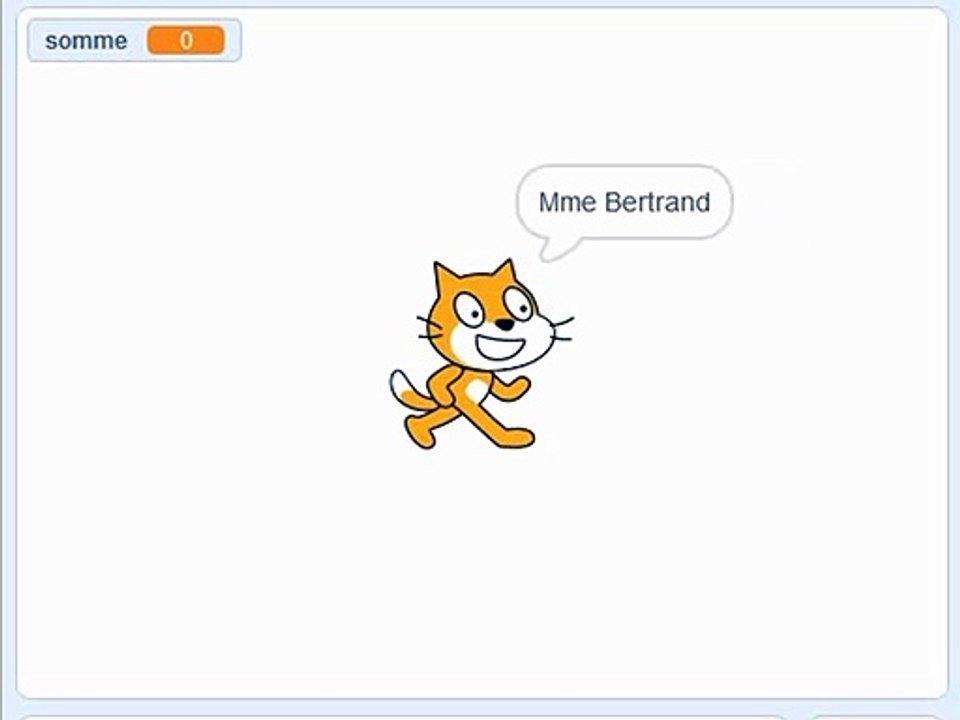Click the orange somme value 0

pyautogui.click(x=186, y=40)
